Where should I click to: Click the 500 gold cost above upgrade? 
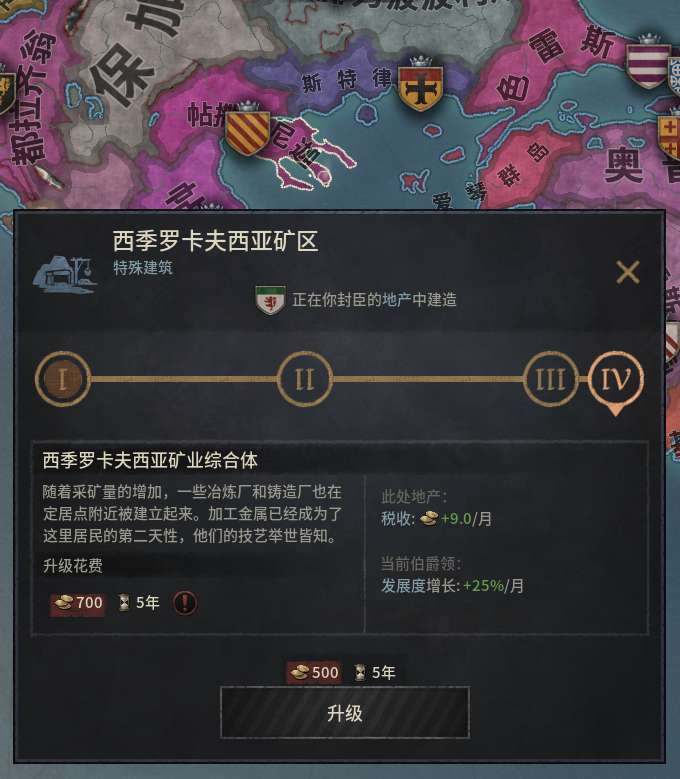pos(314,673)
